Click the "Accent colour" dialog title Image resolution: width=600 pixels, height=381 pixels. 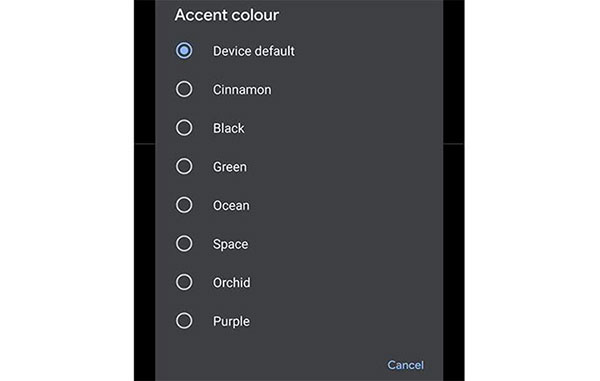click(x=227, y=15)
